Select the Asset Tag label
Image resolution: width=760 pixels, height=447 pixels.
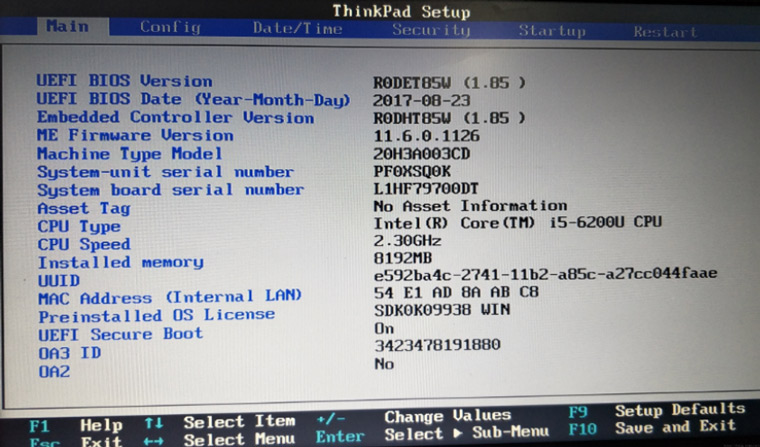[84, 208]
